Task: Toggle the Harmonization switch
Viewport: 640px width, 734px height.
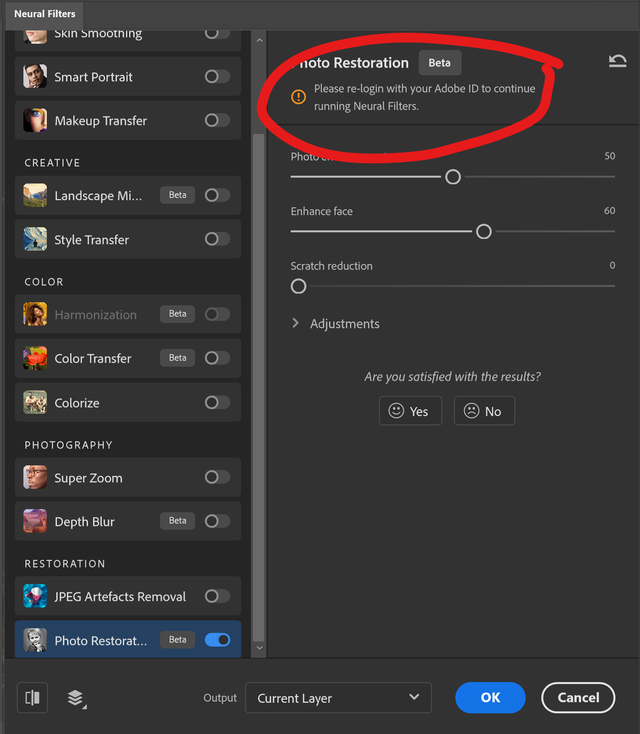Action: 217,314
